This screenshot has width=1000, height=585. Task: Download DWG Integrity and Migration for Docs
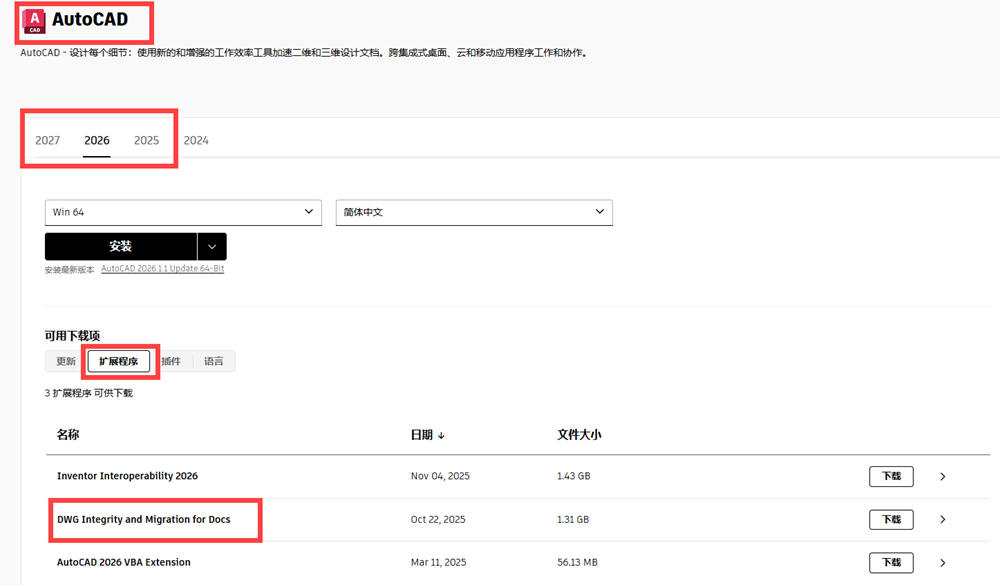[x=891, y=519]
